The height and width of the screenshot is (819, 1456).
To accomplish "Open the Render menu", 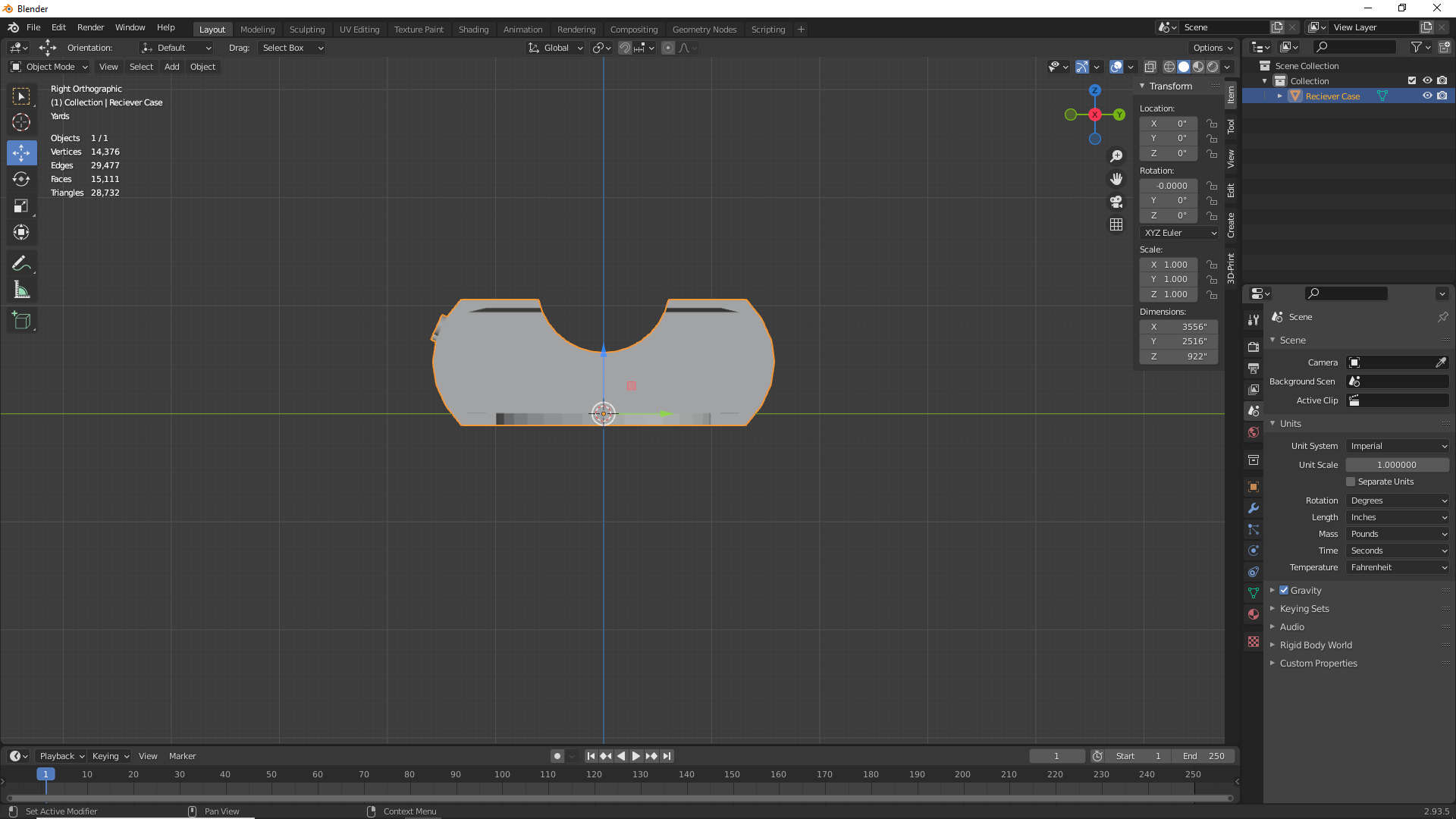I will click(90, 27).
